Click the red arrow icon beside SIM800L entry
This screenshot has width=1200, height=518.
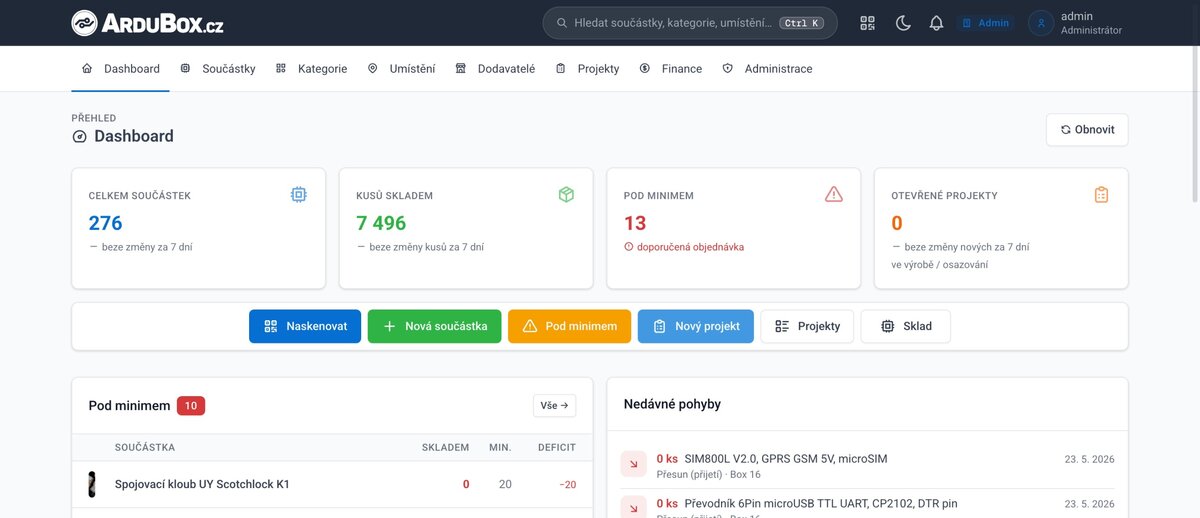(634, 465)
